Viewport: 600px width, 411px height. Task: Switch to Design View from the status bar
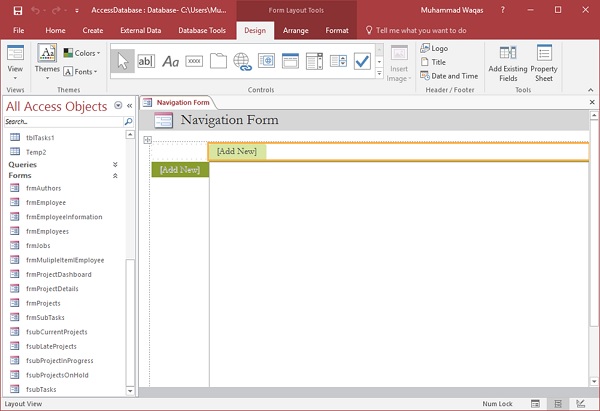click(x=580, y=404)
